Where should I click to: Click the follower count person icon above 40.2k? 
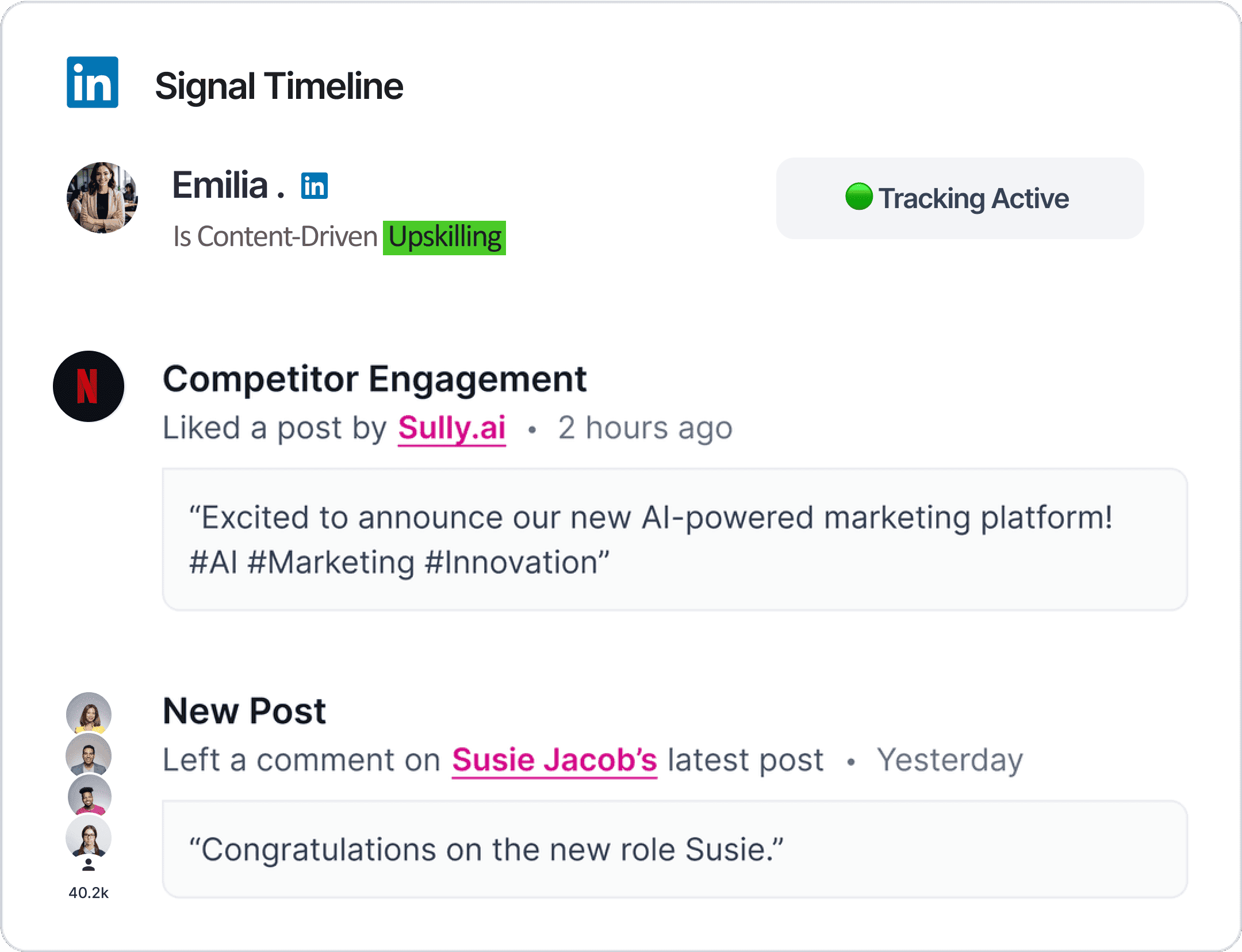89,865
